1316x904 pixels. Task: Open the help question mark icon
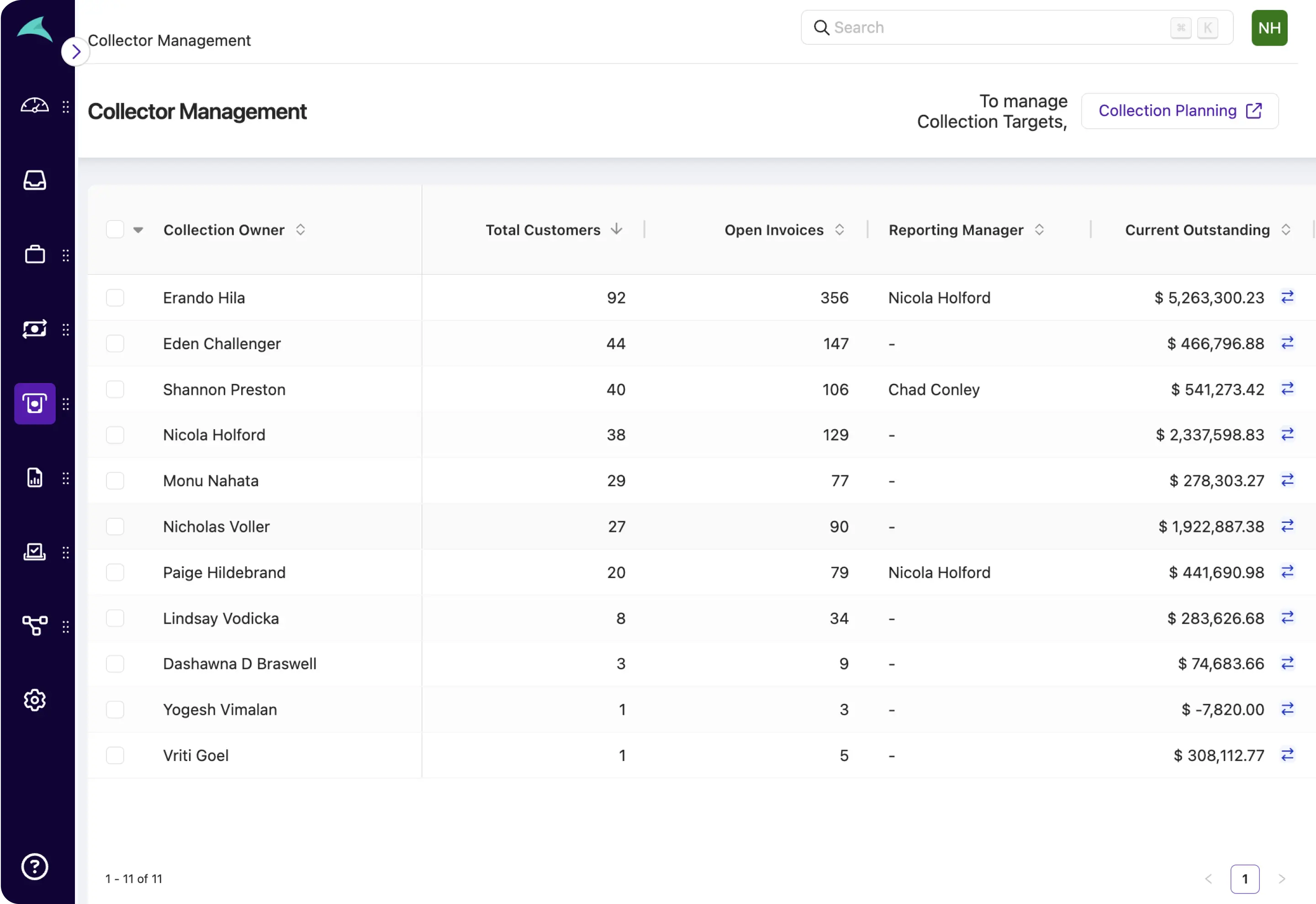(35, 866)
